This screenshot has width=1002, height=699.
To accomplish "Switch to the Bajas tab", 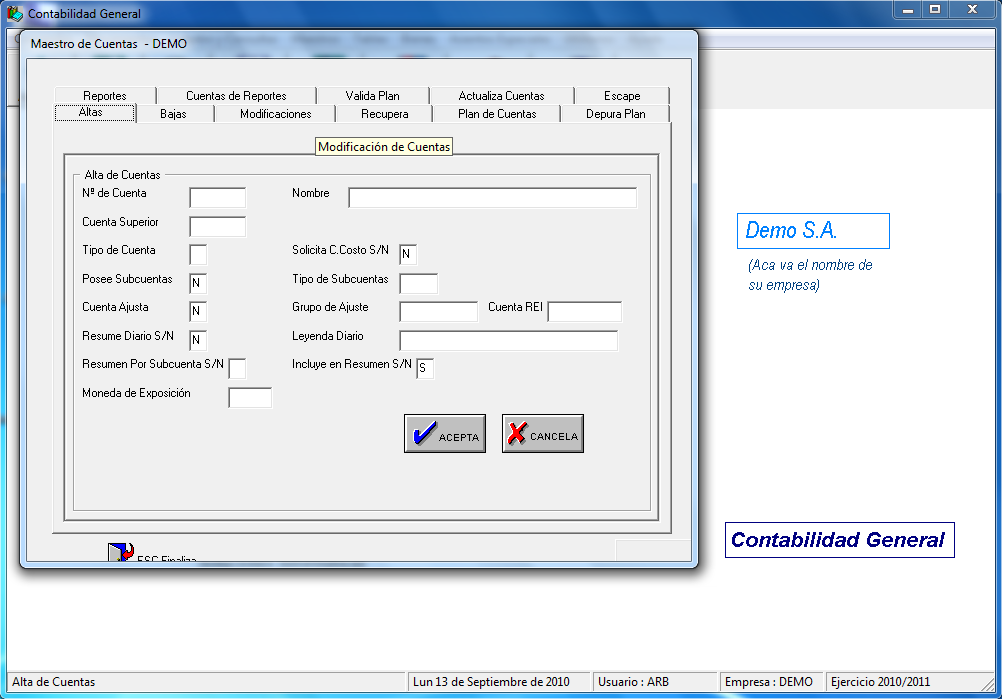I will pos(173,114).
